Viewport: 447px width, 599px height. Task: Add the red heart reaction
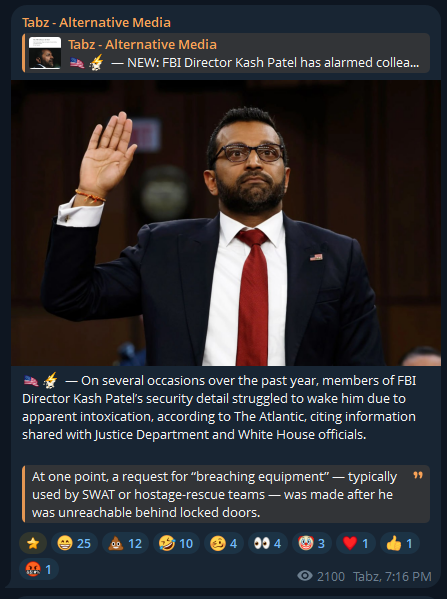coord(356,543)
